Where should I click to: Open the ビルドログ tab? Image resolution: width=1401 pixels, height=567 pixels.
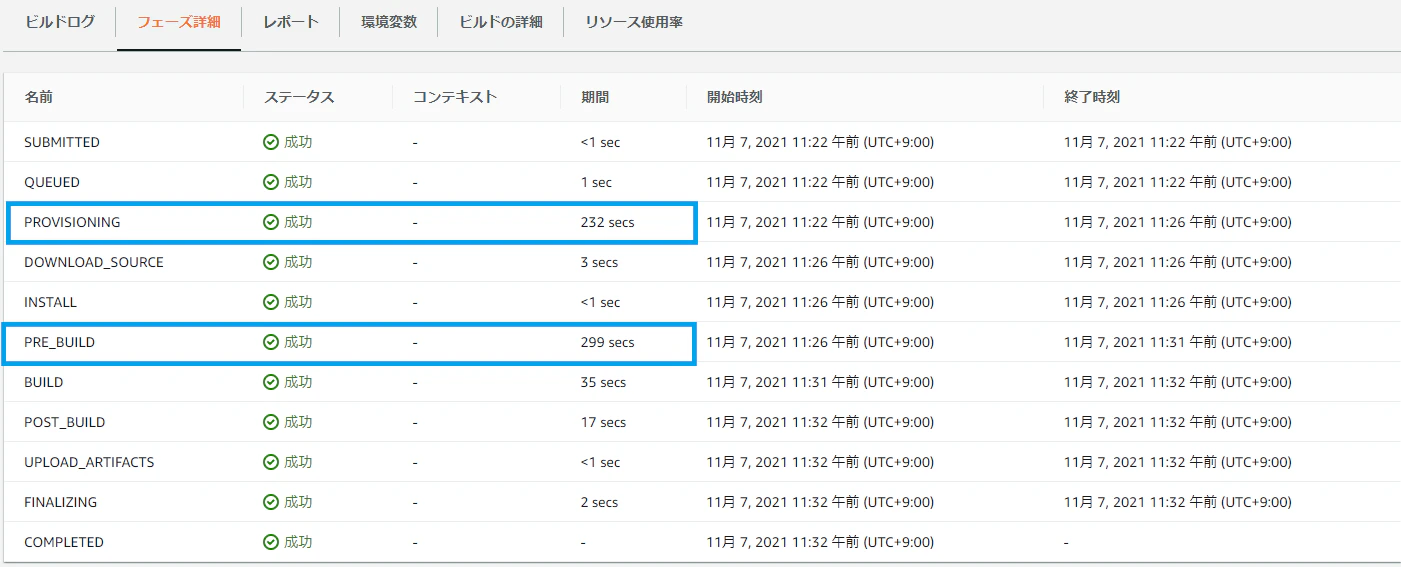pyautogui.click(x=59, y=22)
